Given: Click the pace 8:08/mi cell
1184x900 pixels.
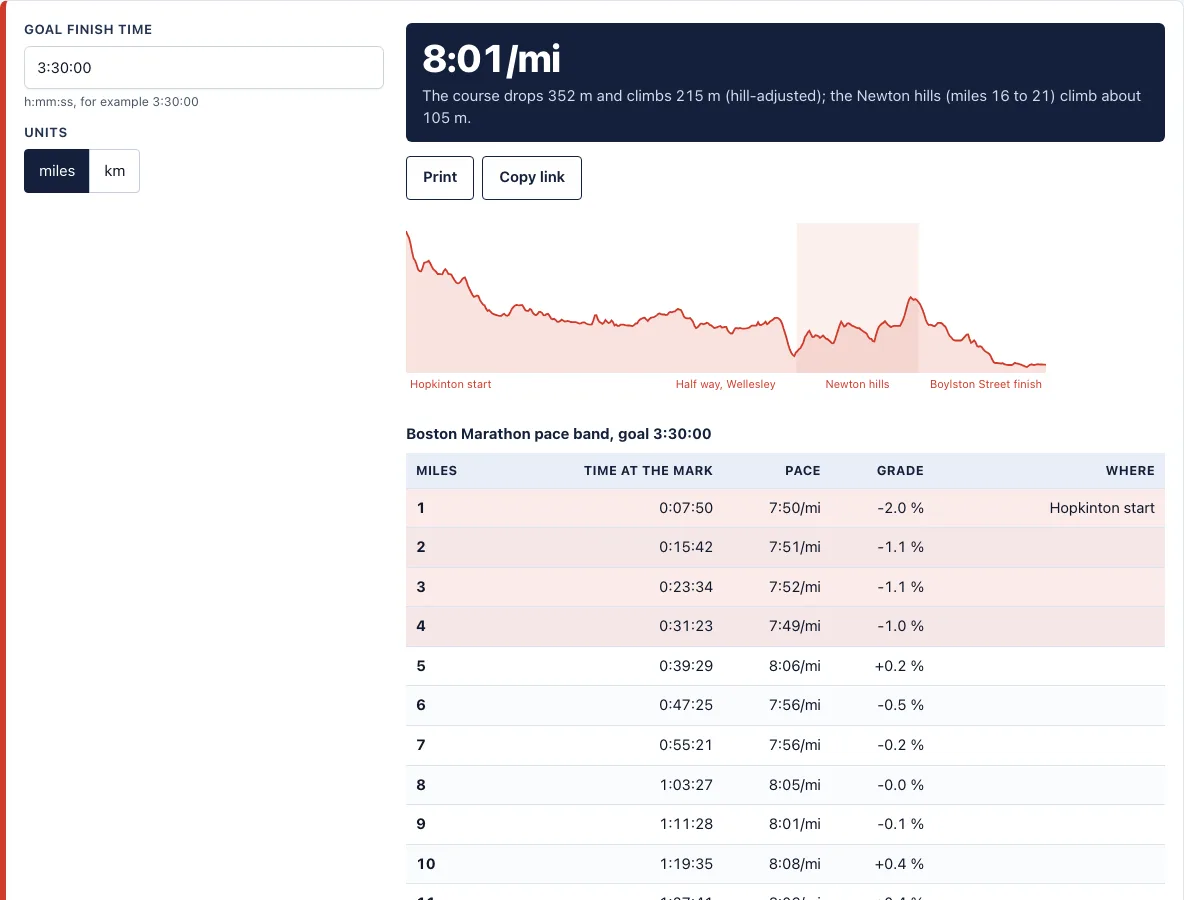Looking at the screenshot, I should click(794, 865).
